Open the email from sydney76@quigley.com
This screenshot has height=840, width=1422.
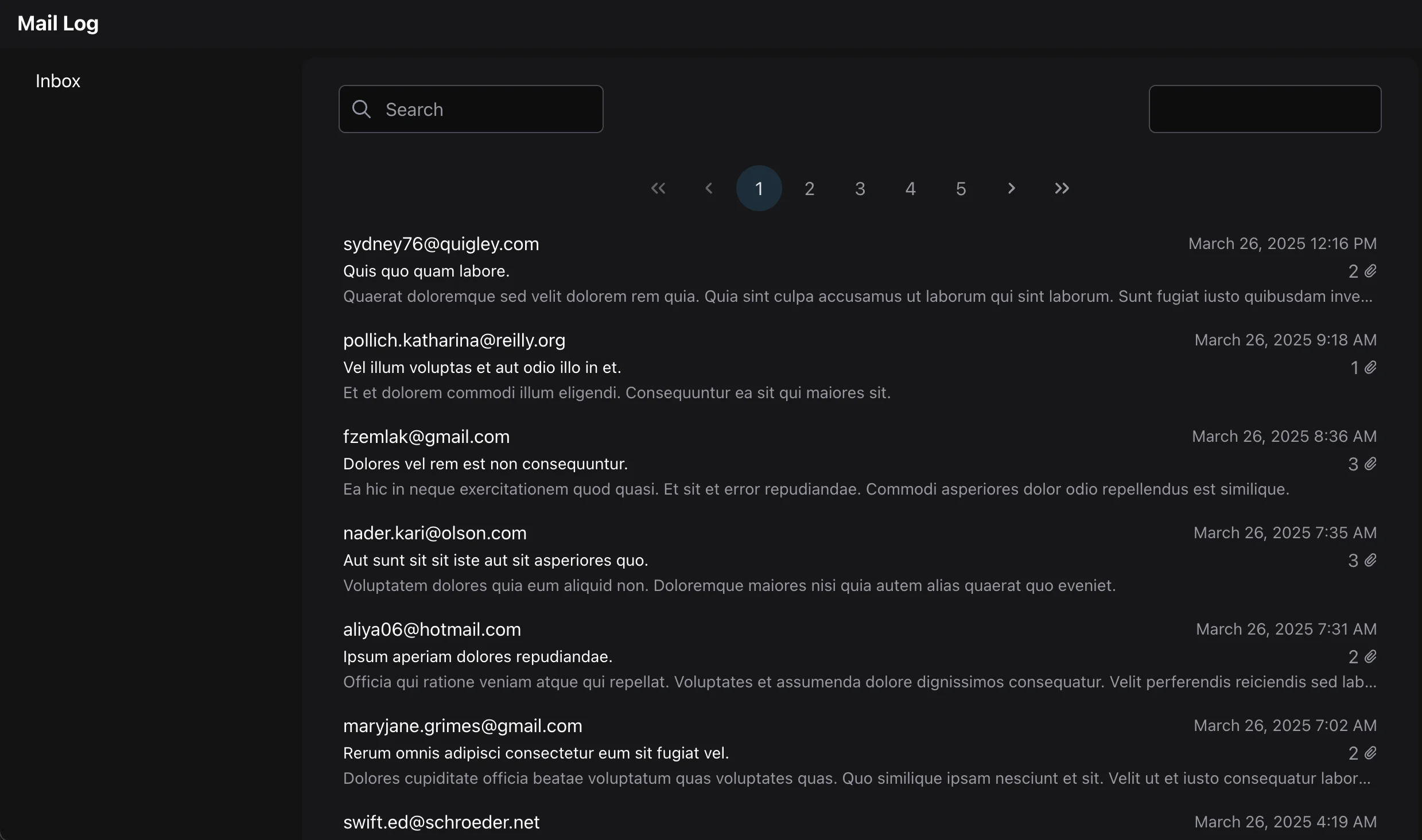[441, 244]
